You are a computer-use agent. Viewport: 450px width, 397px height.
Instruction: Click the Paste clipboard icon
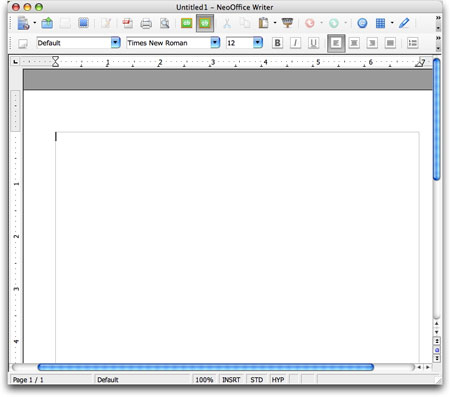tap(263, 23)
